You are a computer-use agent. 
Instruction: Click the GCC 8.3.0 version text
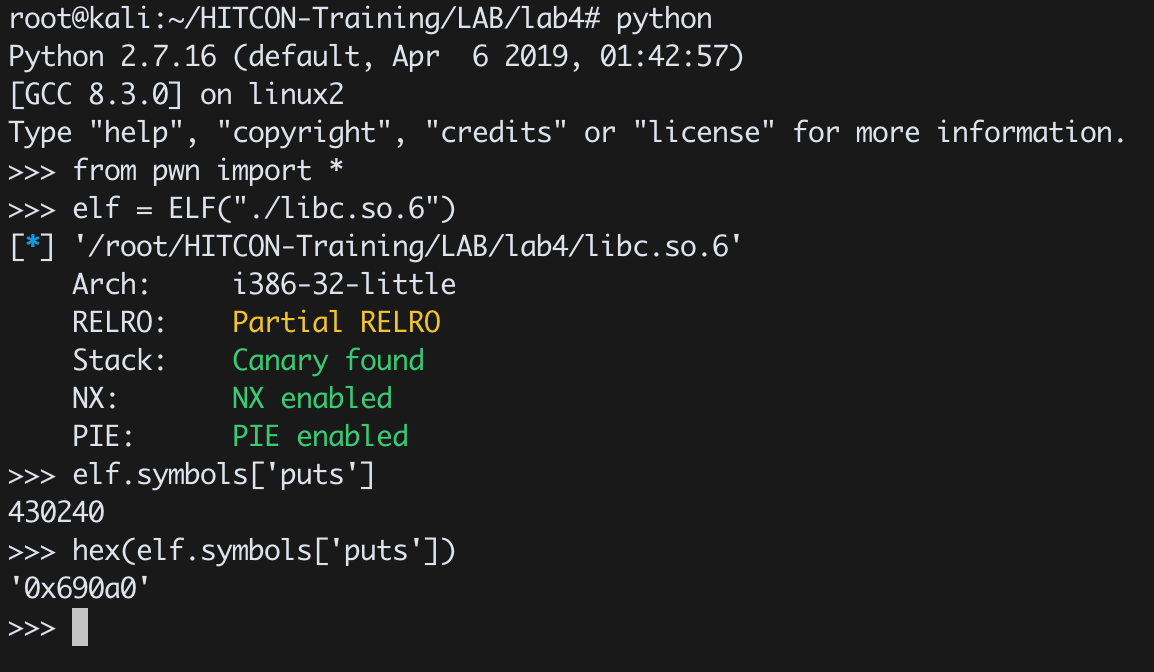(x=96, y=95)
